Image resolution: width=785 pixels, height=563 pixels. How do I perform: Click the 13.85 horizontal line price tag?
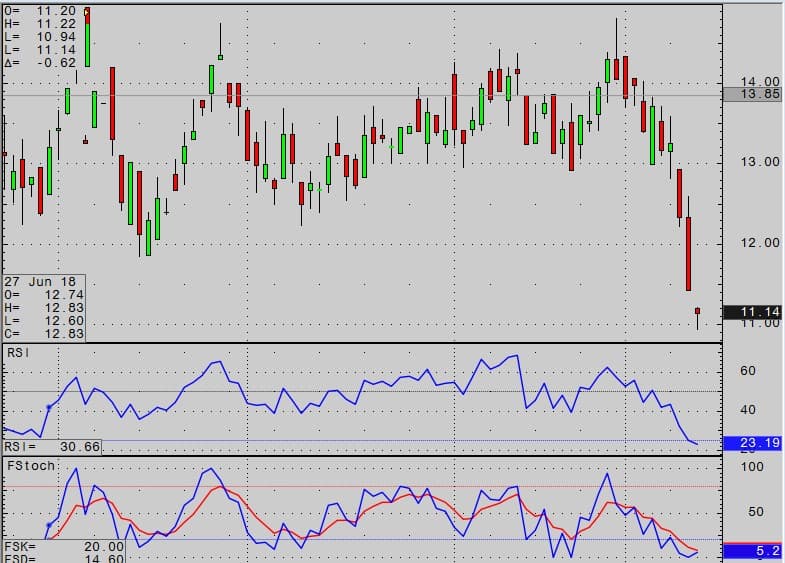tap(753, 94)
